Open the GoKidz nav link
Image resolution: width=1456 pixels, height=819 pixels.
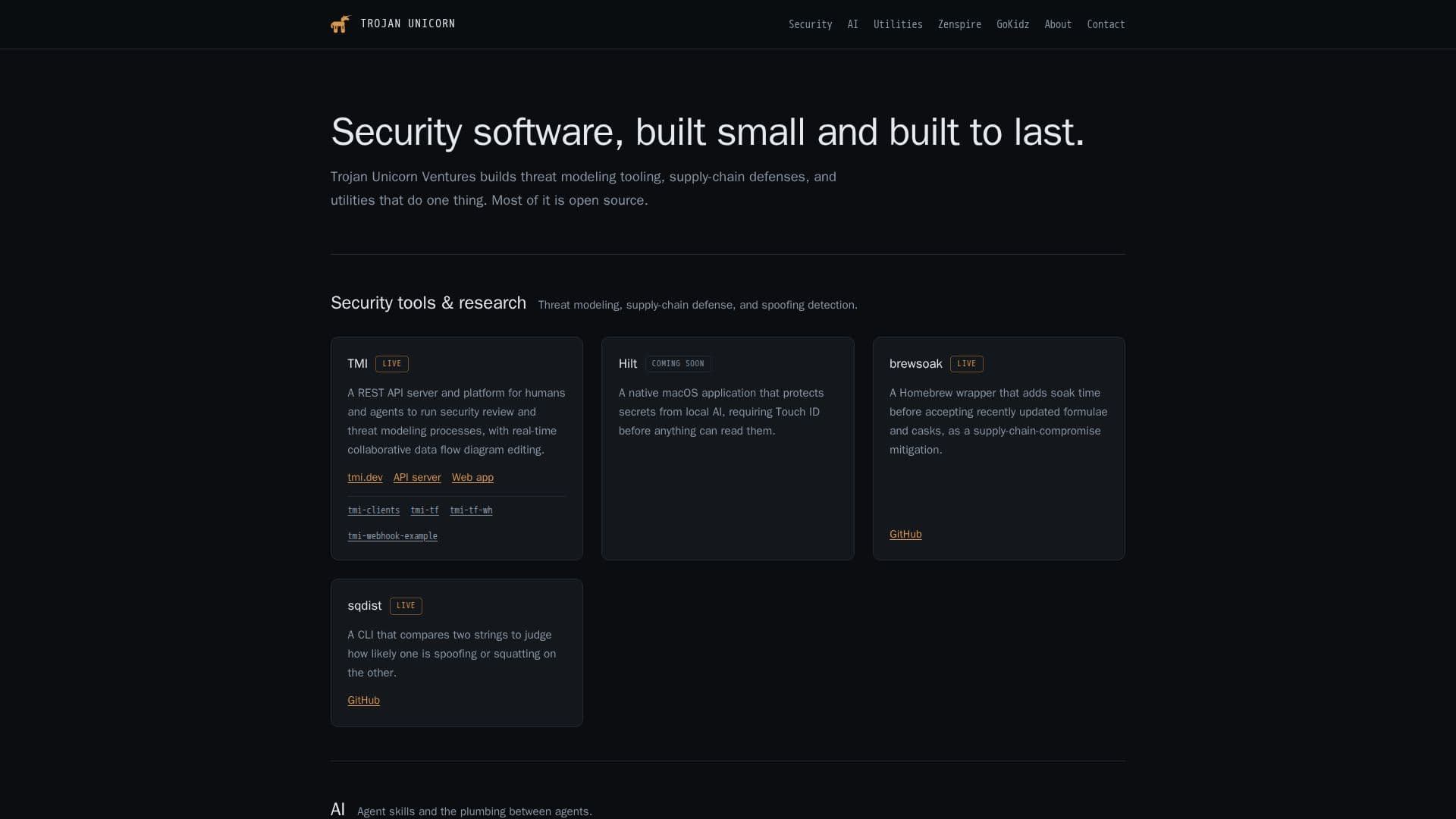[x=1012, y=24]
